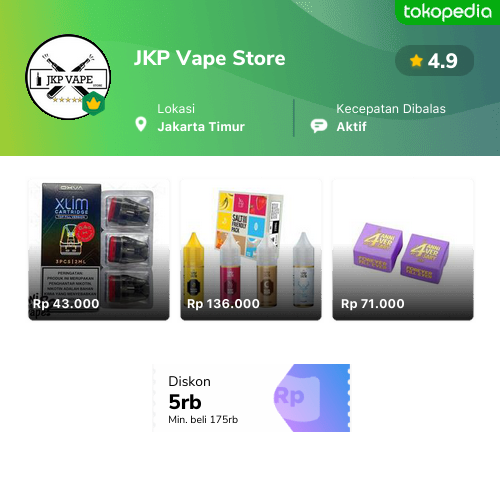Screen dimensions: 500x500
Task: Open the purple anniversary box product thumbnail
Action: 403,250
